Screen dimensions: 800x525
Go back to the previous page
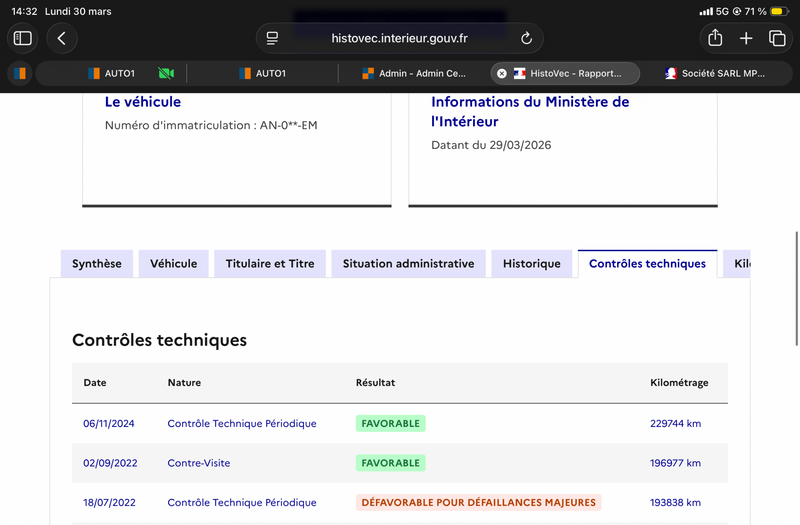click(62, 38)
